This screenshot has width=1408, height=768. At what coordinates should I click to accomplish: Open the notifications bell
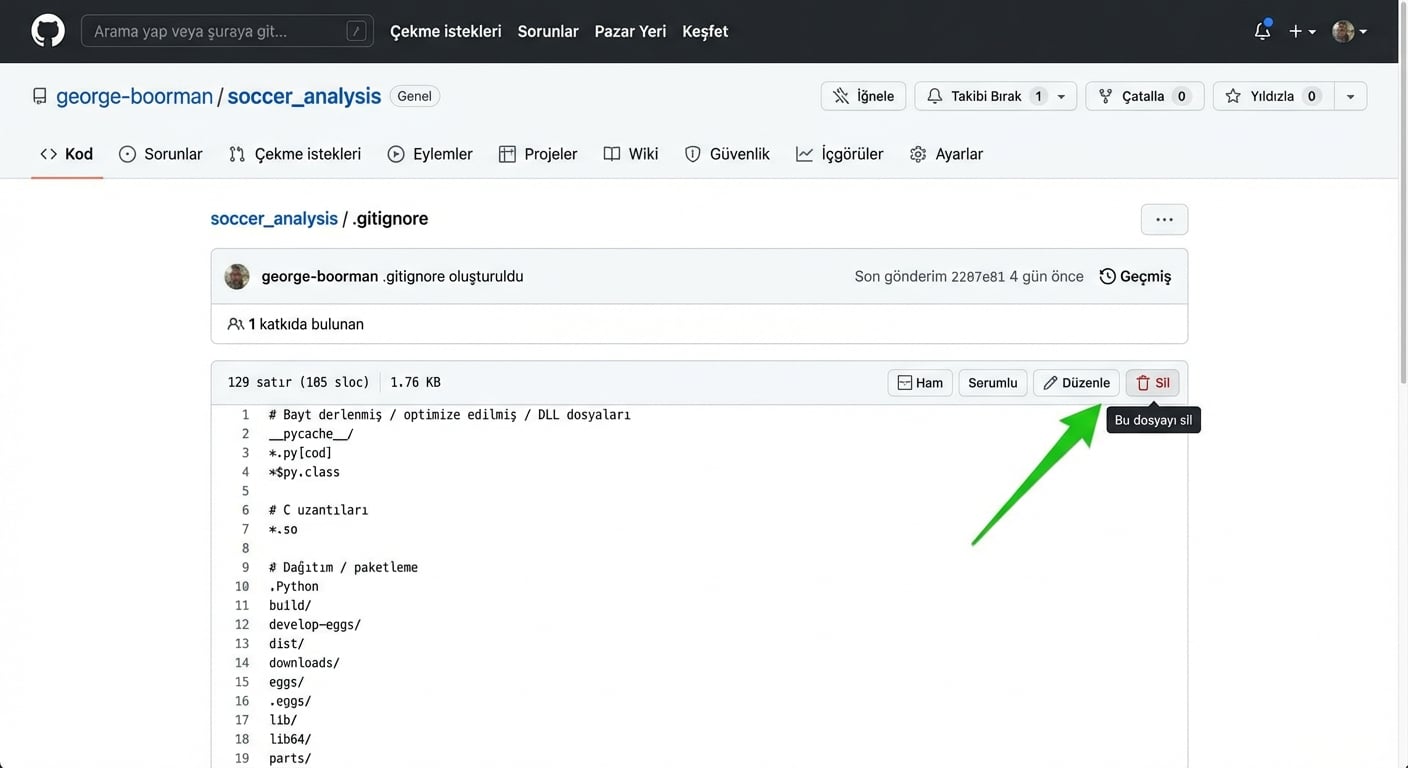[x=1262, y=31]
